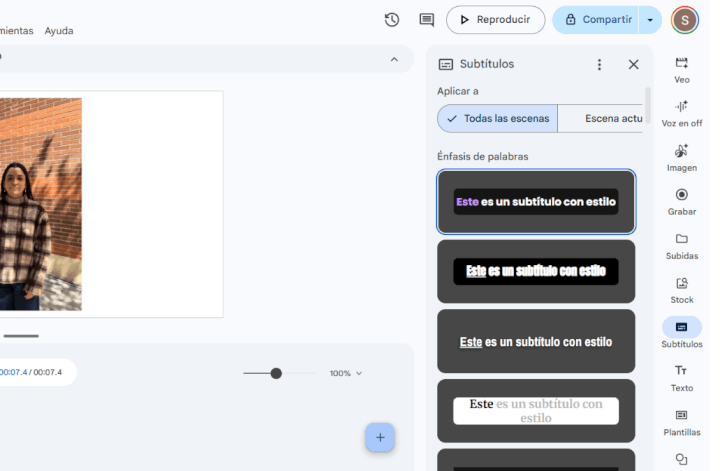Open the Grabar recording tool
This screenshot has width=720, height=471.
pos(682,202)
